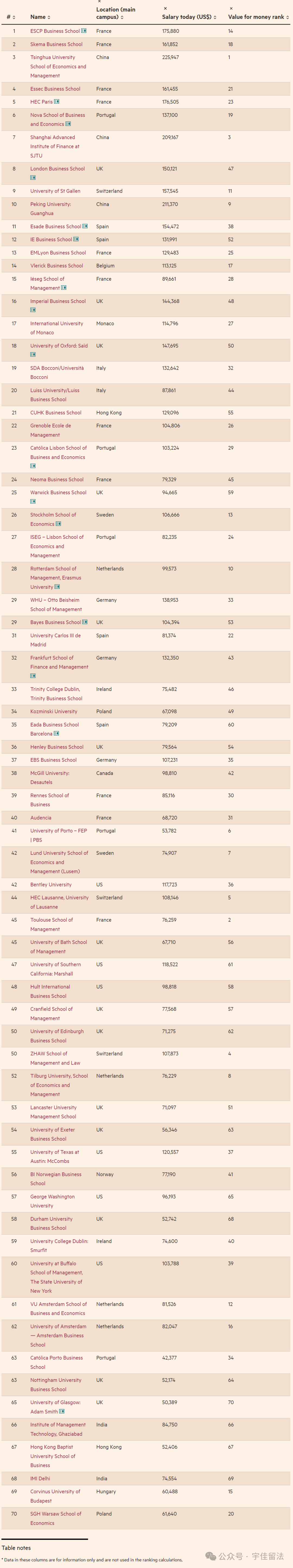This screenshot has width=293, height=1568.
Task: Open the profile icon under University of Oxford: Saïd
Action: tap(33, 354)
